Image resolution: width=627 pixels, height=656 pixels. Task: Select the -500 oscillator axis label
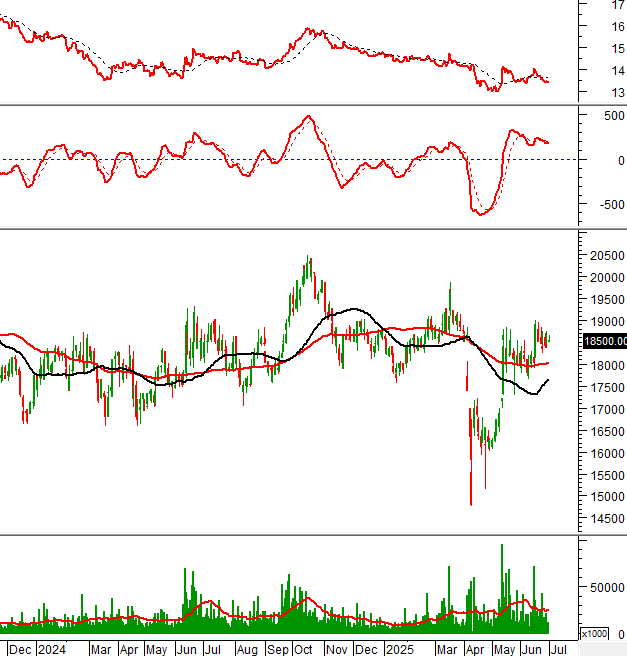[x=612, y=205]
